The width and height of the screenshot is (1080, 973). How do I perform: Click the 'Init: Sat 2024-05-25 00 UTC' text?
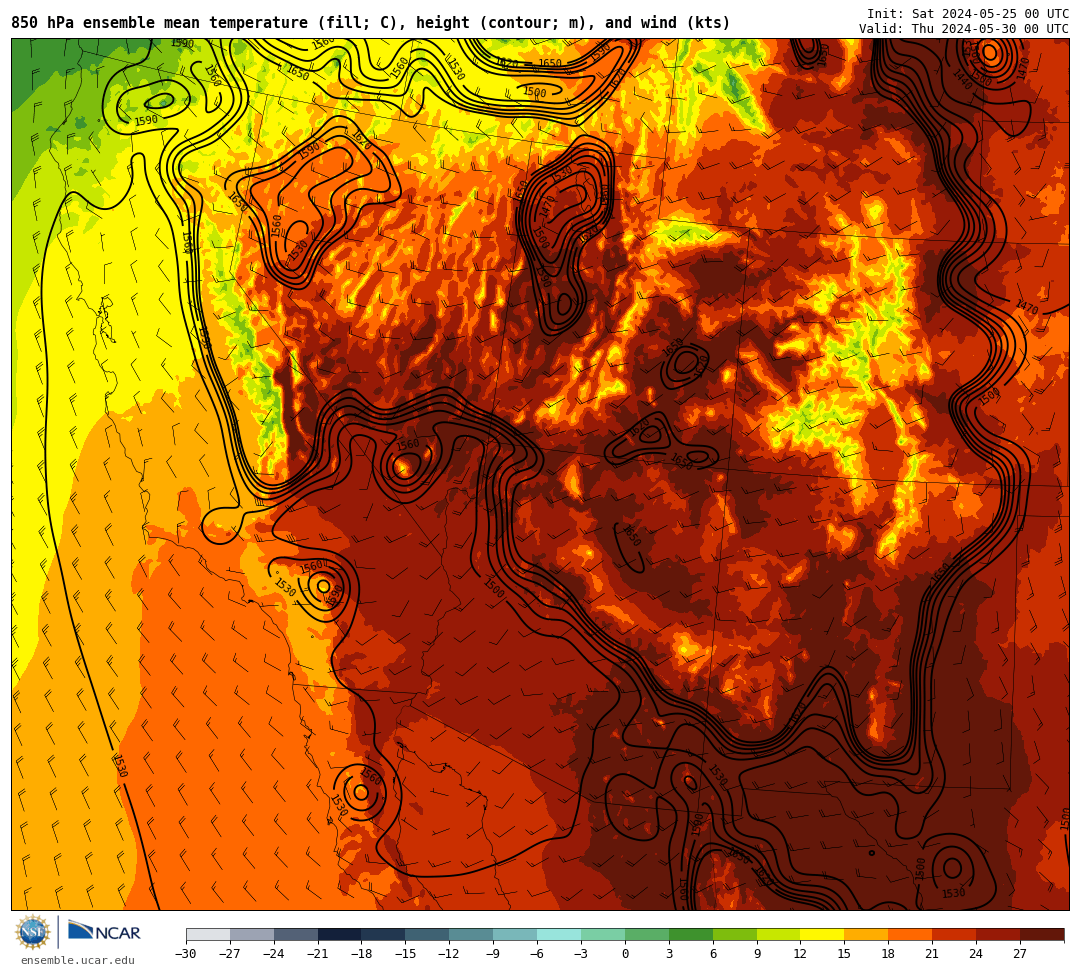click(x=968, y=14)
